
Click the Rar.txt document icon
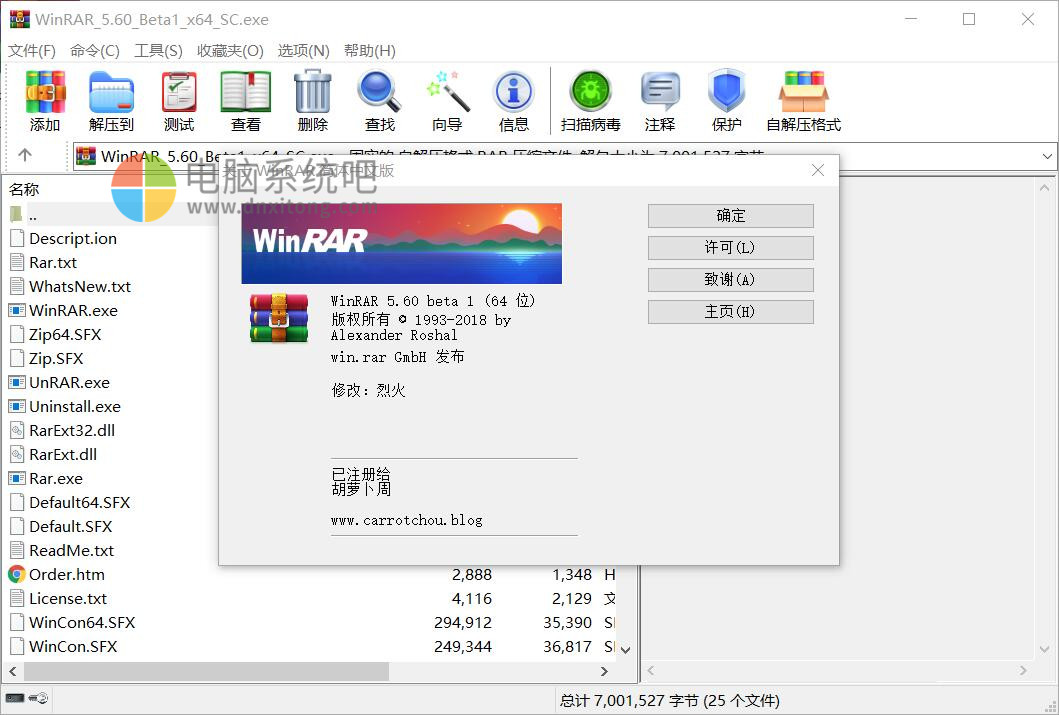(x=17, y=263)
